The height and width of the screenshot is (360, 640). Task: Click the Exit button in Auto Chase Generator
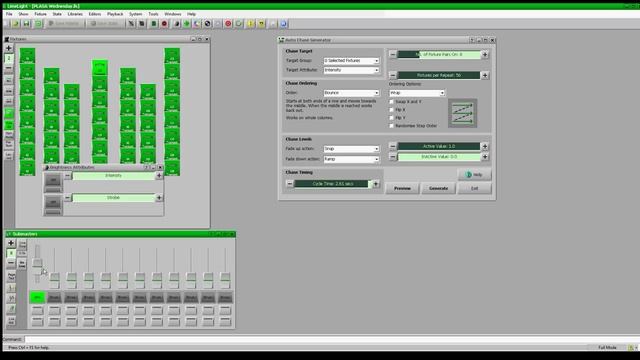pyautogui.click(x=474, y=188)
